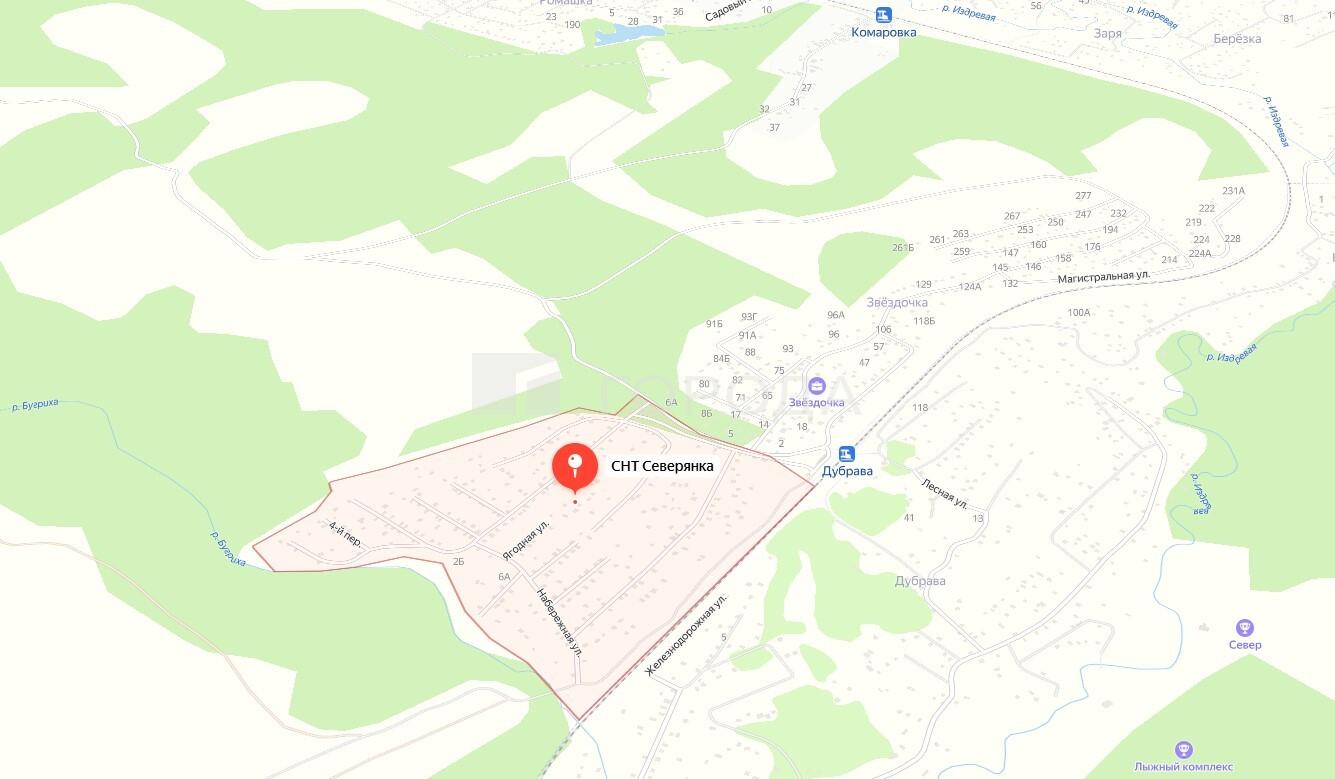
Task: Click house number 231А
Action: [x=1234, y=191]
